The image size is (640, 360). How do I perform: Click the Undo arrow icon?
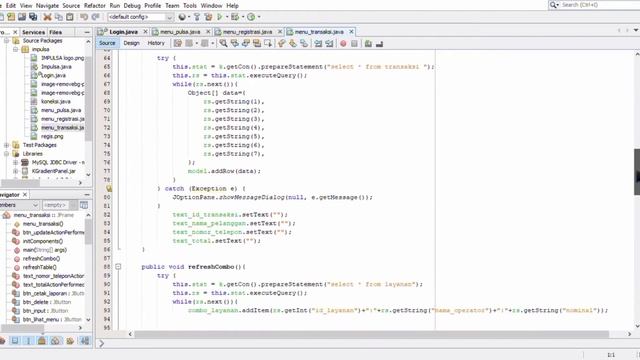coord(84,17)
